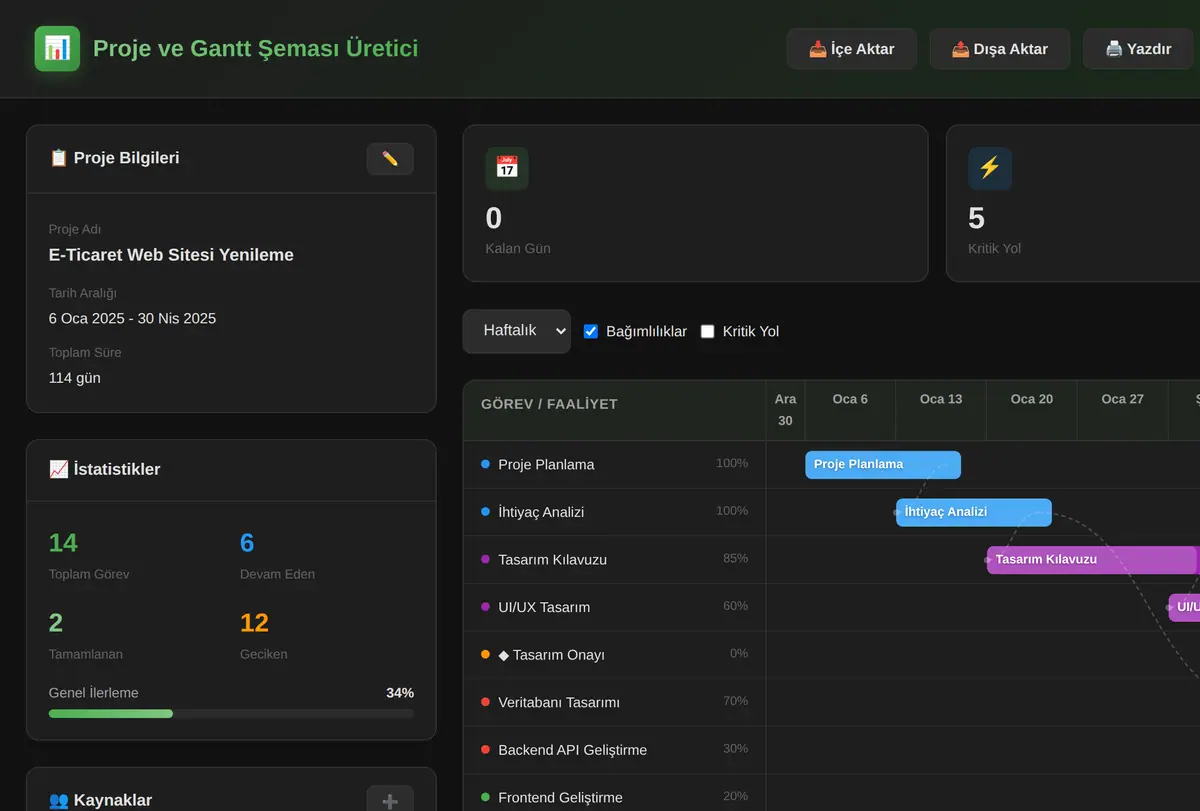Uncheck the Bağımlılıklar checkbox
Screen dimensions: 1200x811
point(591,331)
